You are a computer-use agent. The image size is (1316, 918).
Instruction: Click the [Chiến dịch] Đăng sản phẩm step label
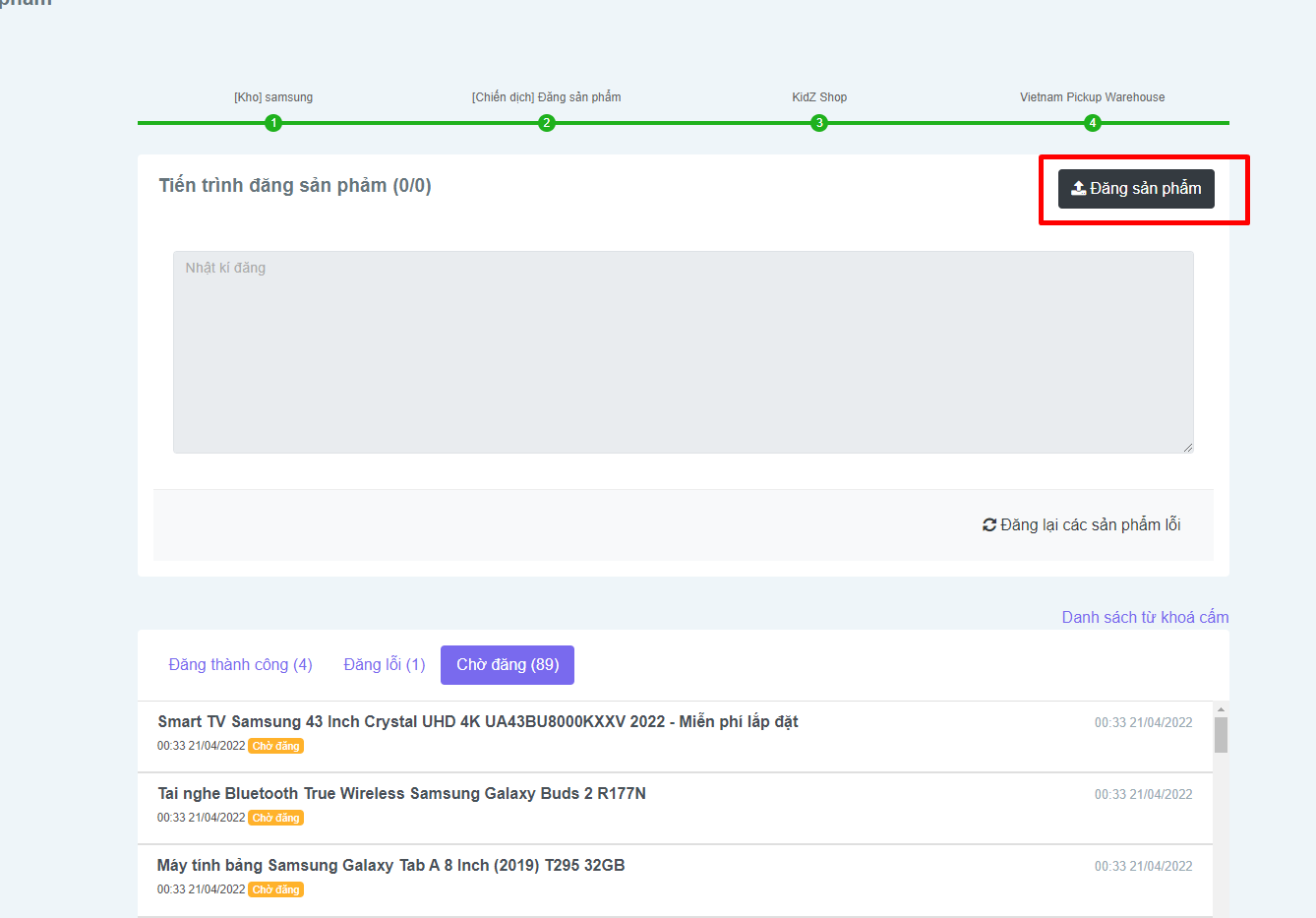(547, 97)
